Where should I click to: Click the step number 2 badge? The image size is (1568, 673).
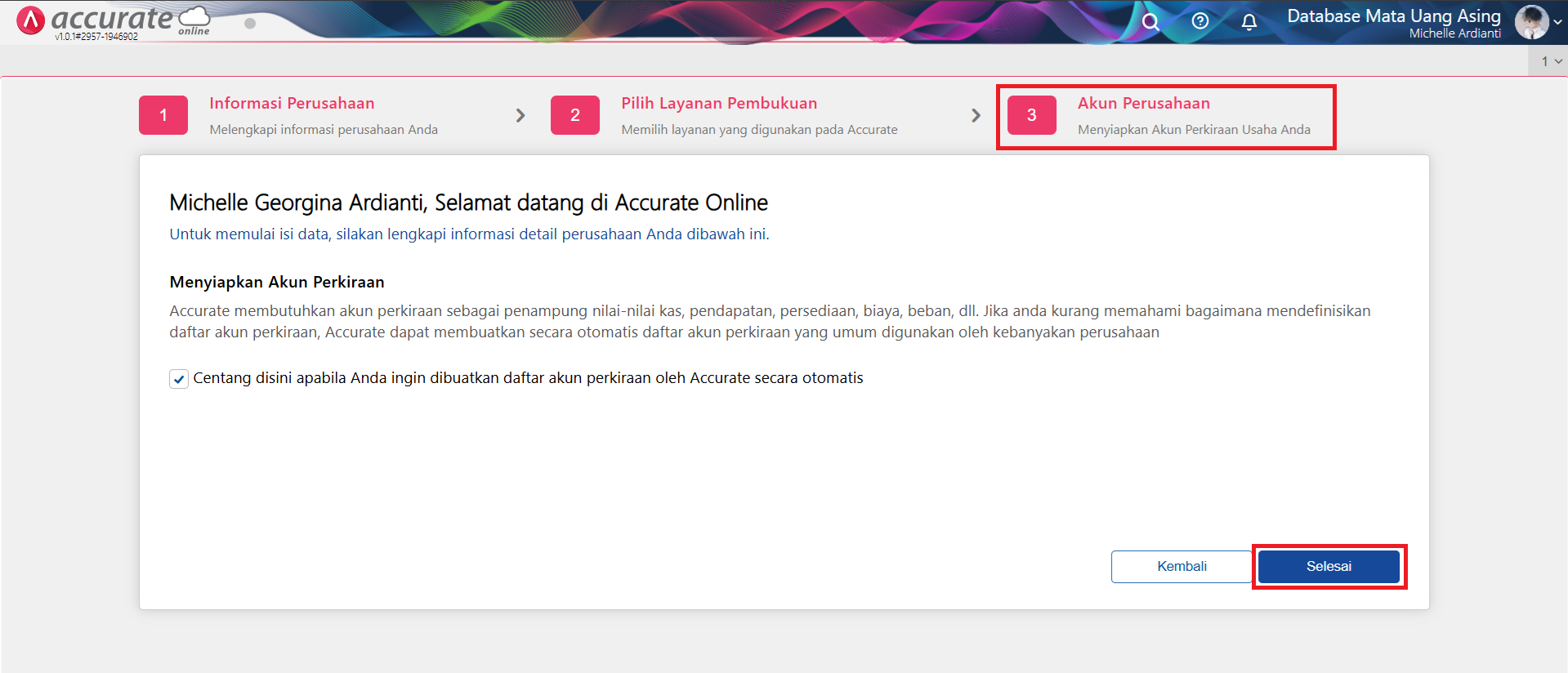coord(575,115)
